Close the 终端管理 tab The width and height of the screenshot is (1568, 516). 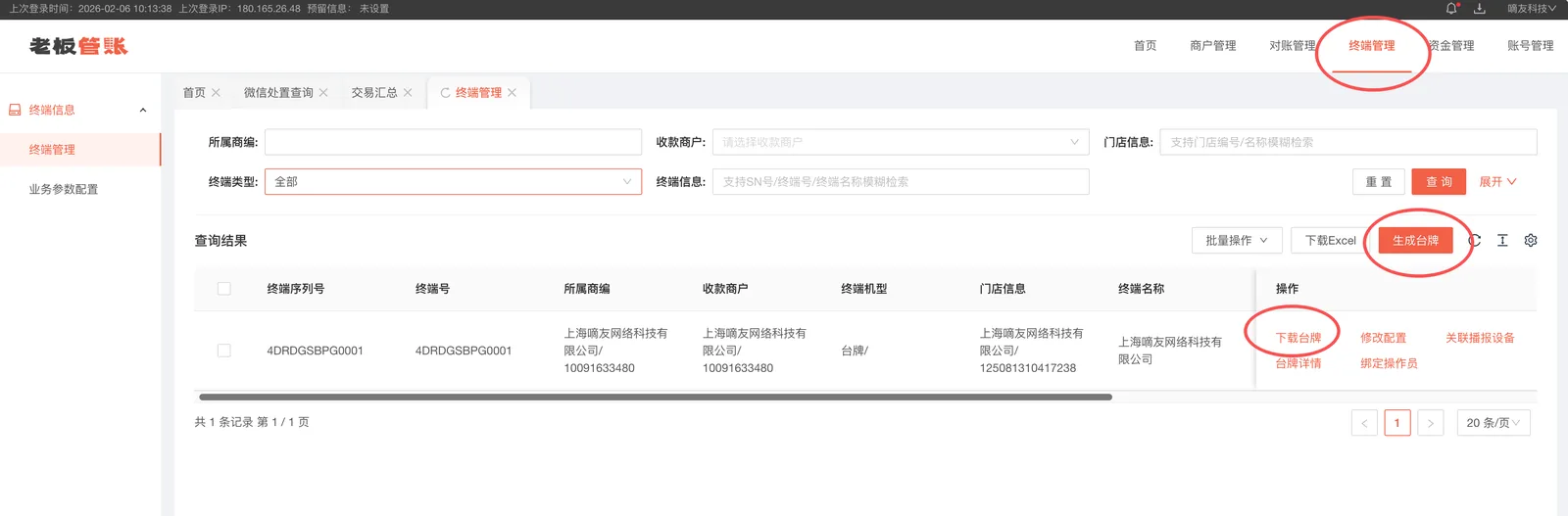pyautogui.click(x=512, y=93)
